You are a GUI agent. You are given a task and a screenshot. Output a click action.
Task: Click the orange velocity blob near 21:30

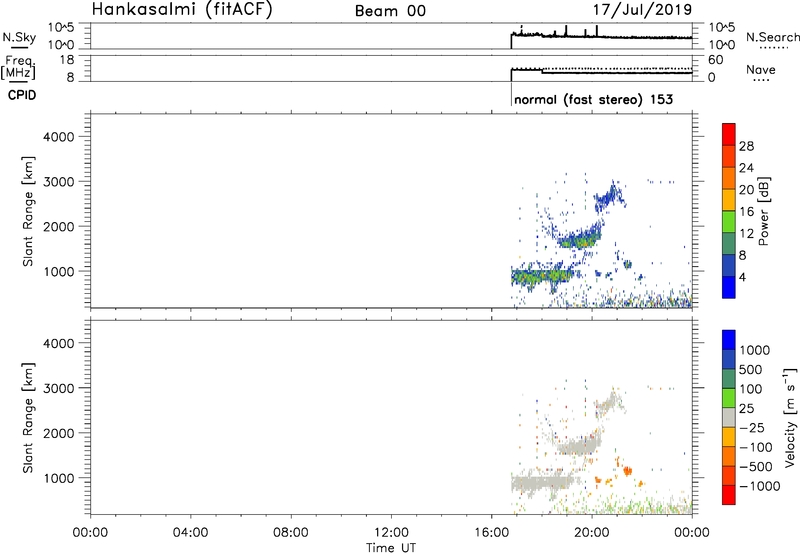[x=627, y=471]
